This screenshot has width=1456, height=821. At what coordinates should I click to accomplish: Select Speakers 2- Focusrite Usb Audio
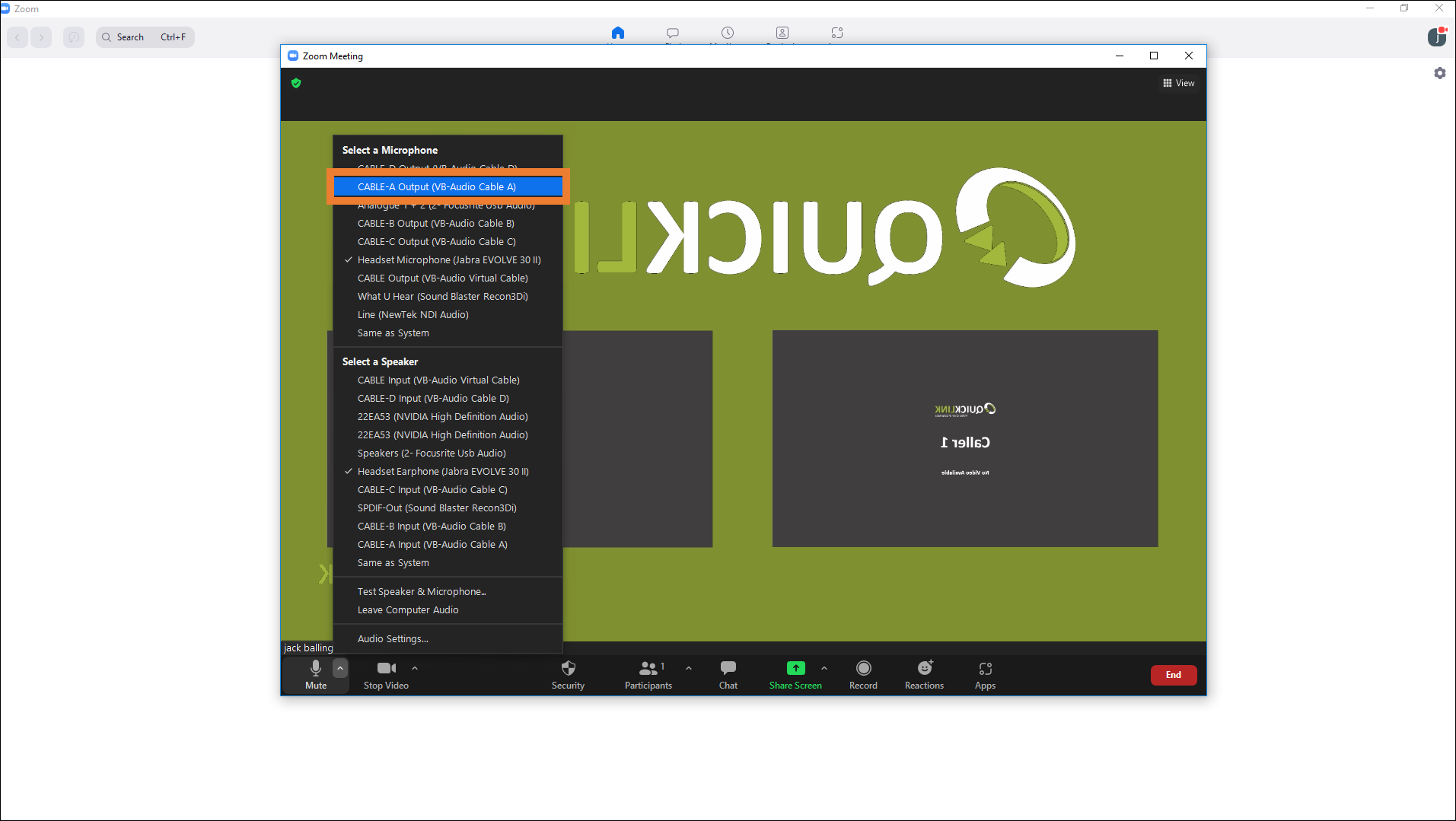coord(448,453)
